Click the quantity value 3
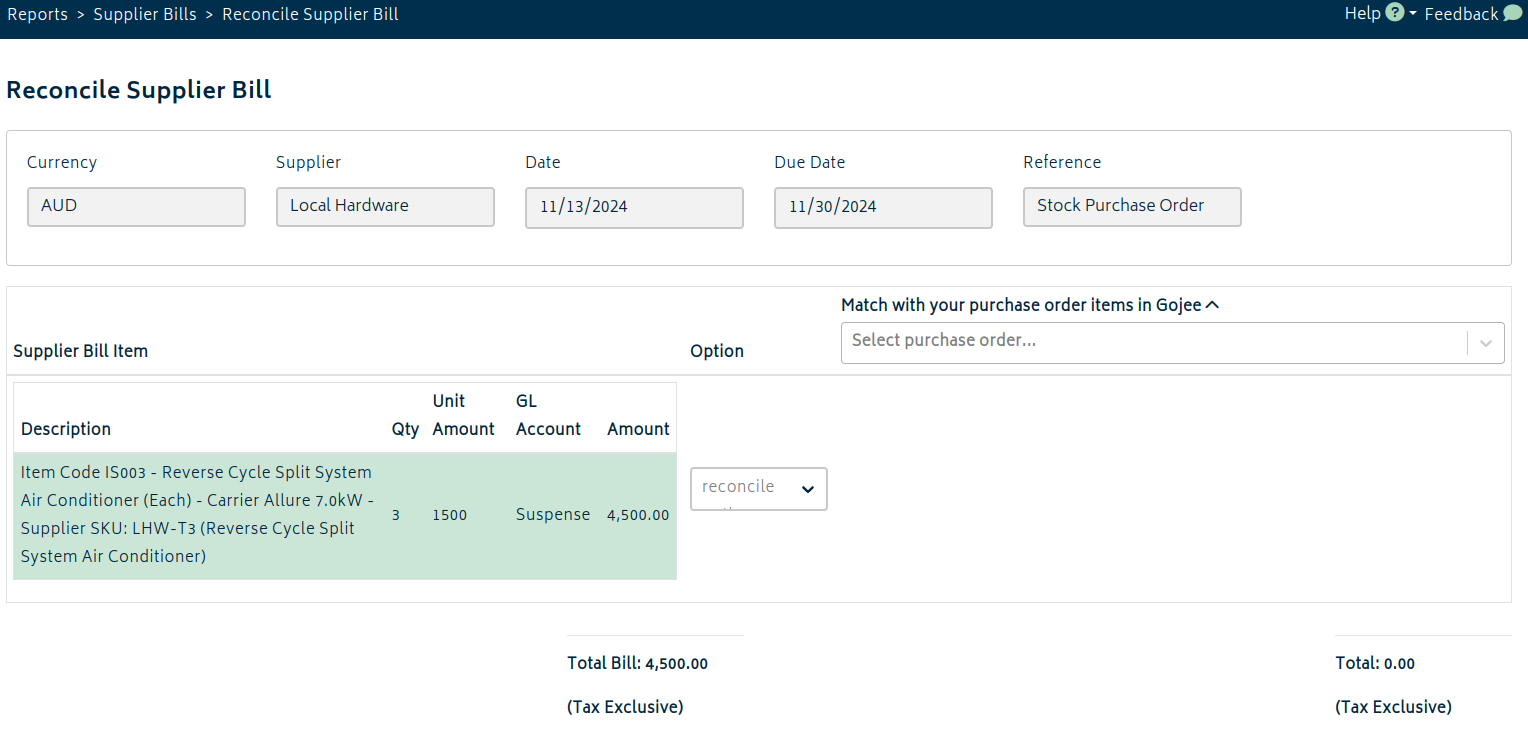Screen dimensions: 1528x732 tap(395, 516)
